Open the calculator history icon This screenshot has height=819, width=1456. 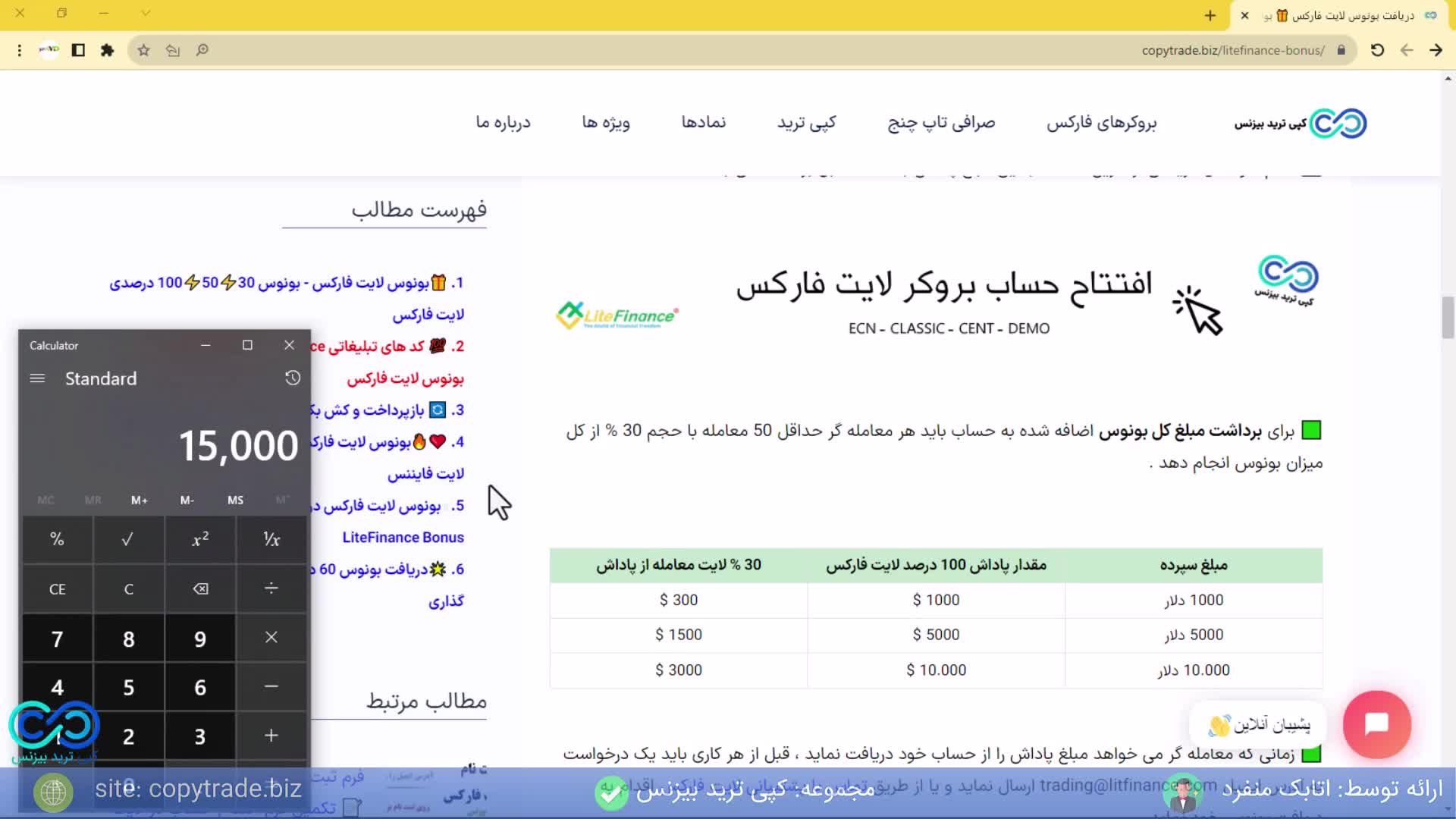click(x=293, y=378)
